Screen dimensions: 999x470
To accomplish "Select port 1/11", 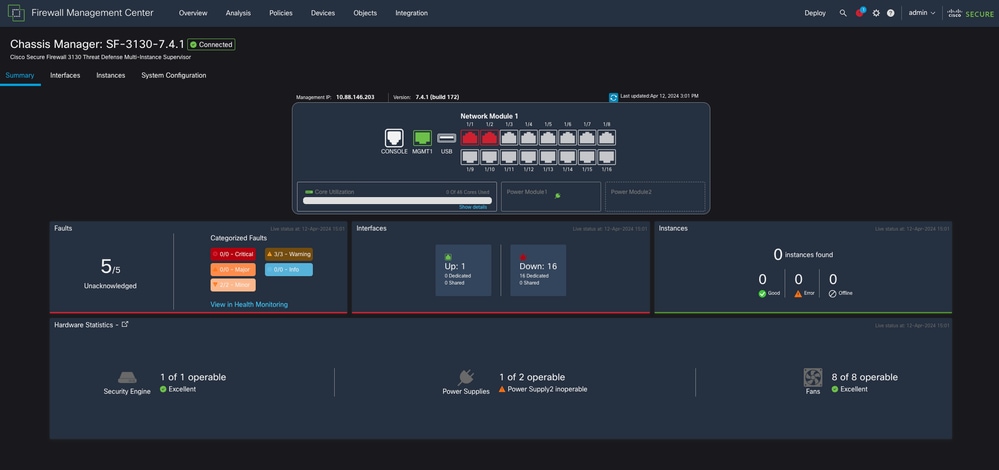I will (509, 157).
